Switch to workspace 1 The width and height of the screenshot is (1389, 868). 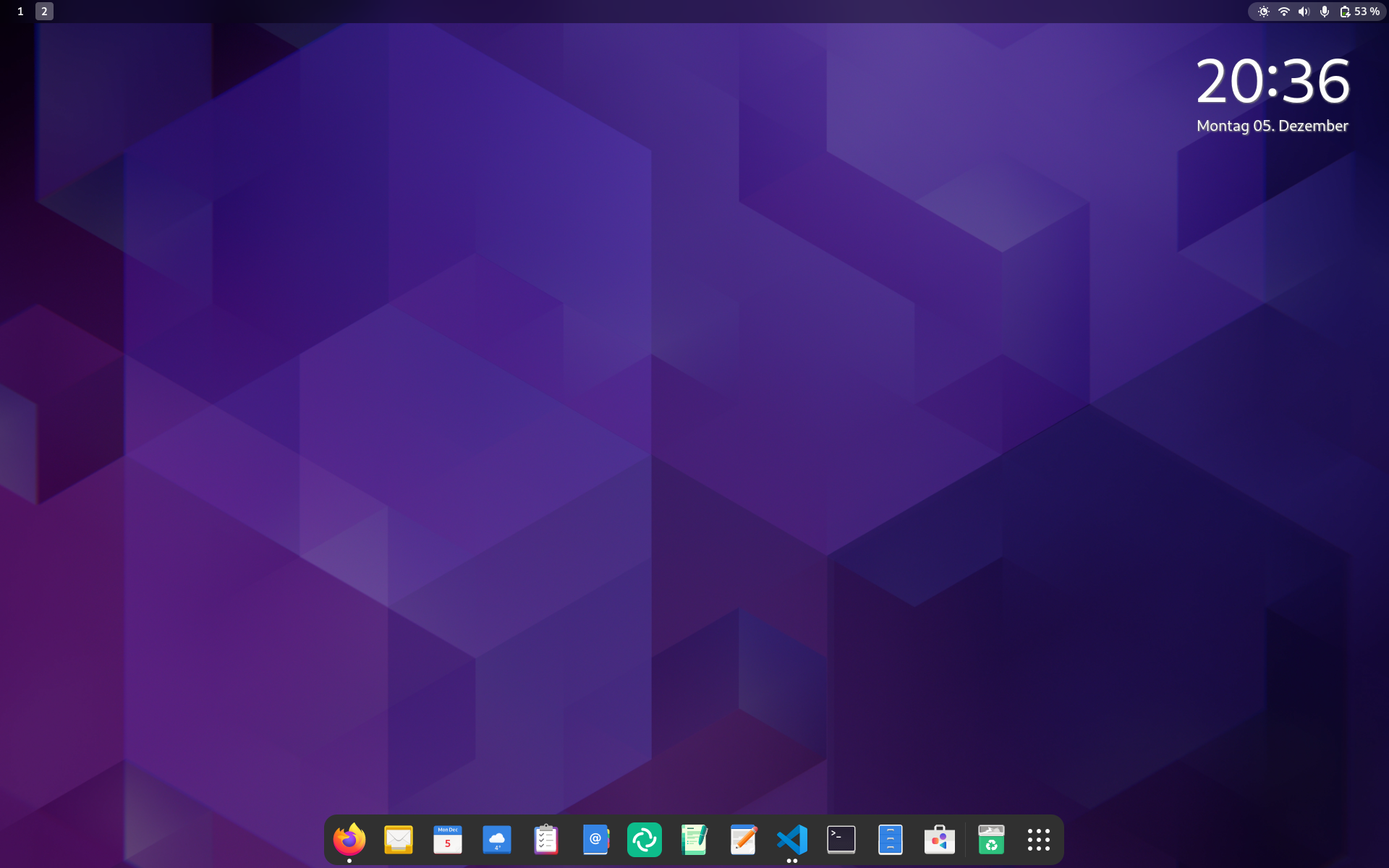pos(20,12)
